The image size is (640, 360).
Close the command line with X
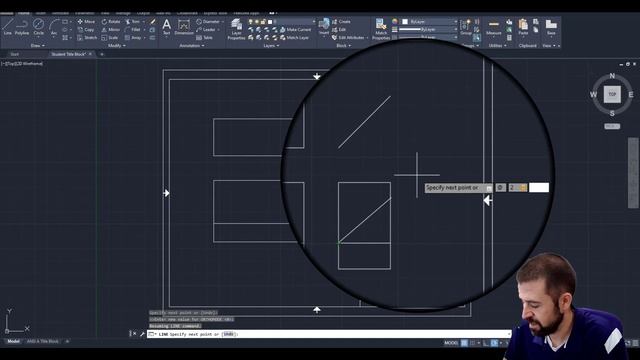[135, 334]
